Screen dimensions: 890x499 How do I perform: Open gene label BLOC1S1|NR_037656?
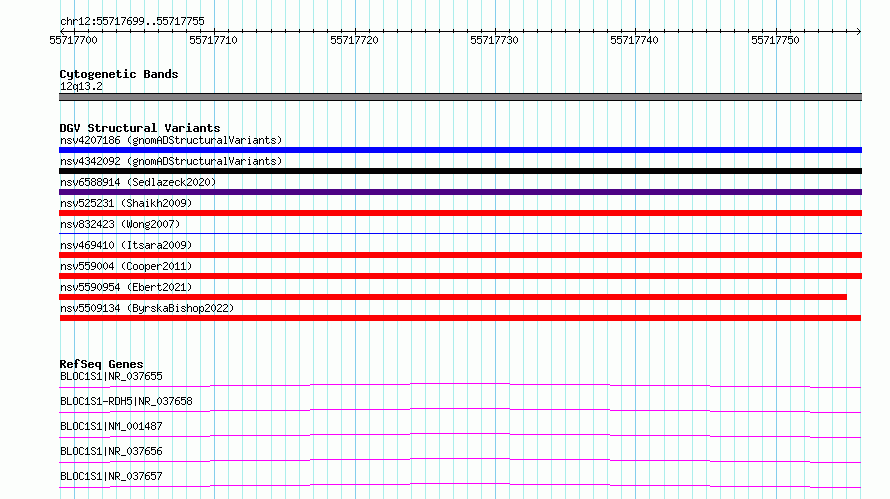coord(111,451)
